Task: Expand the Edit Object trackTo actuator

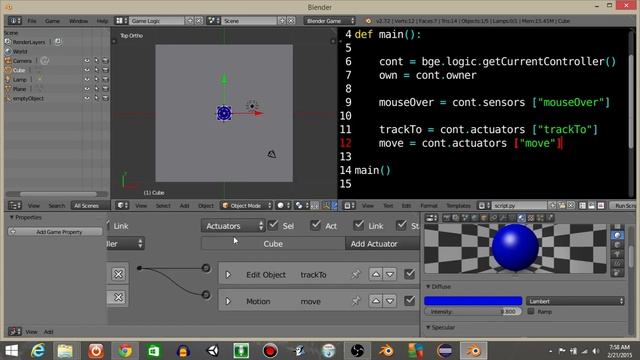Action: [x=228, y=275]
